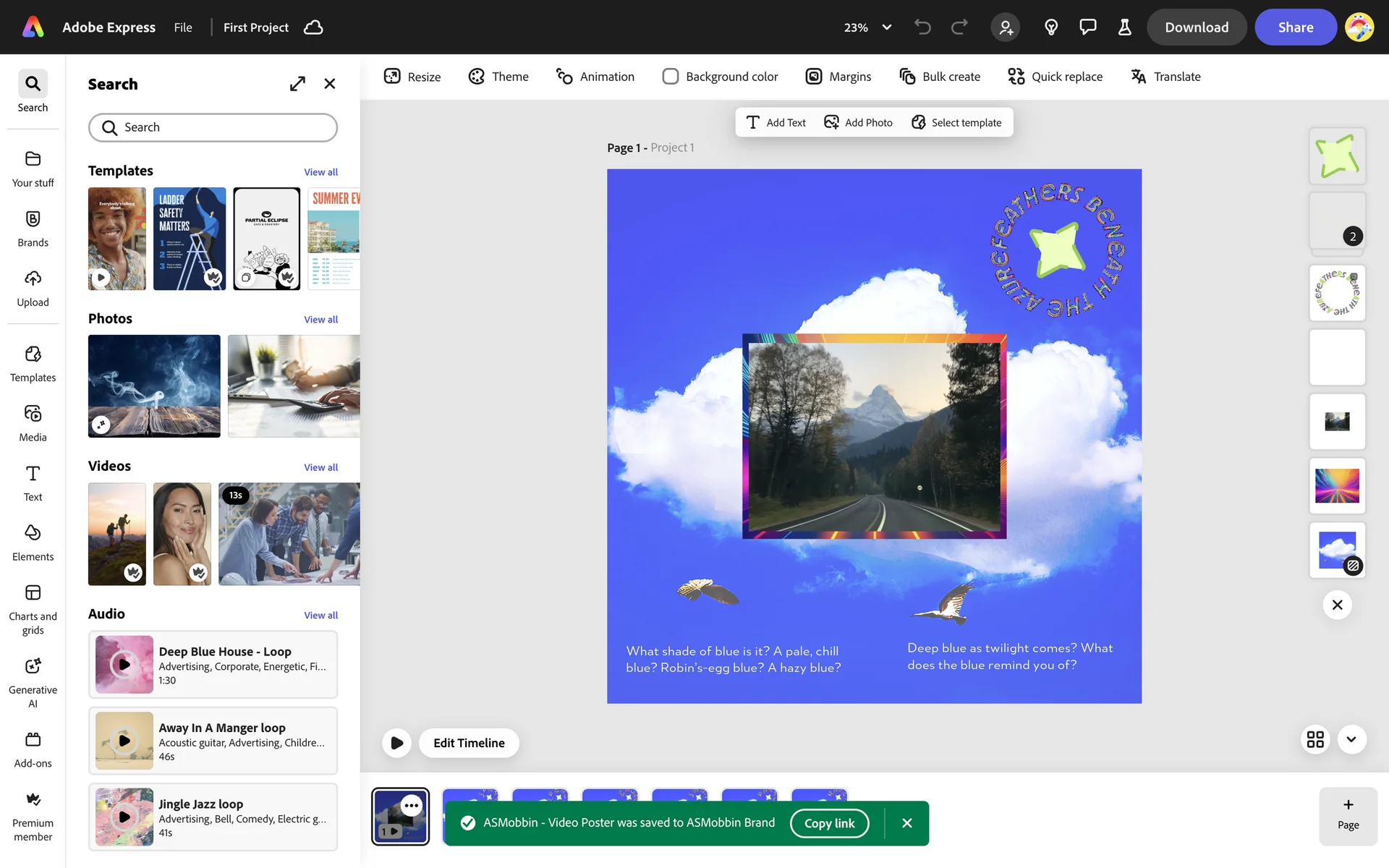Click the Translate tool icon
Image resolution: width=1389 pixels, height=868 pixels.
(x=1138, y=77)
